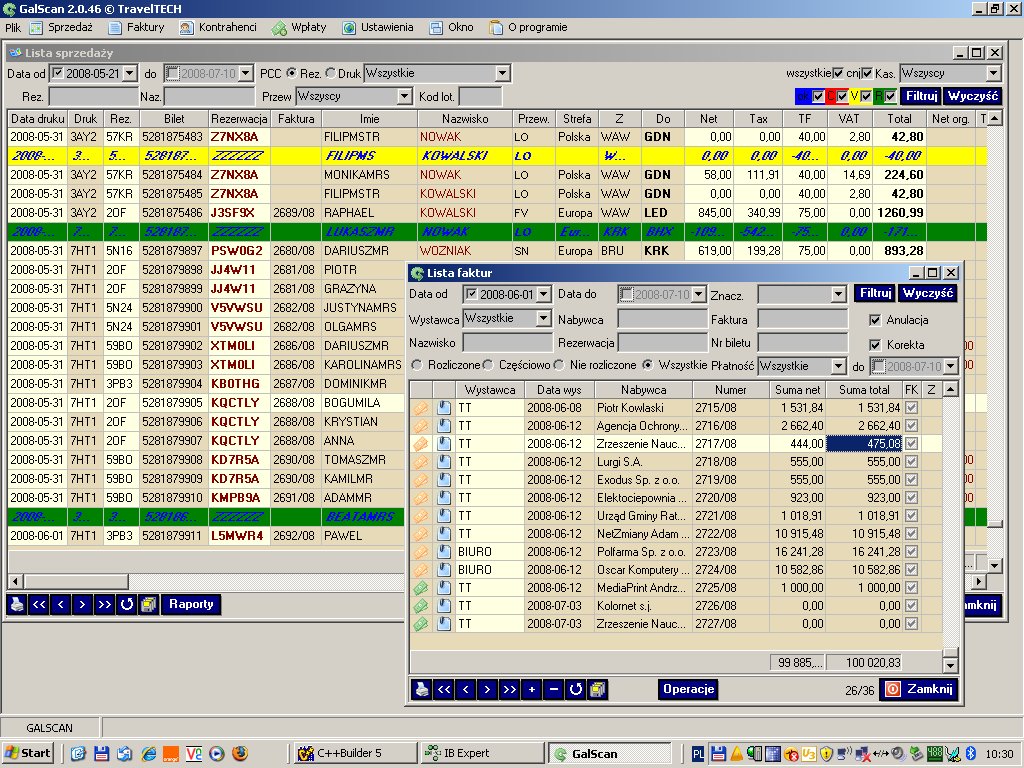
Task: Open the Kontrahenci menu
Action: [218, 27]
